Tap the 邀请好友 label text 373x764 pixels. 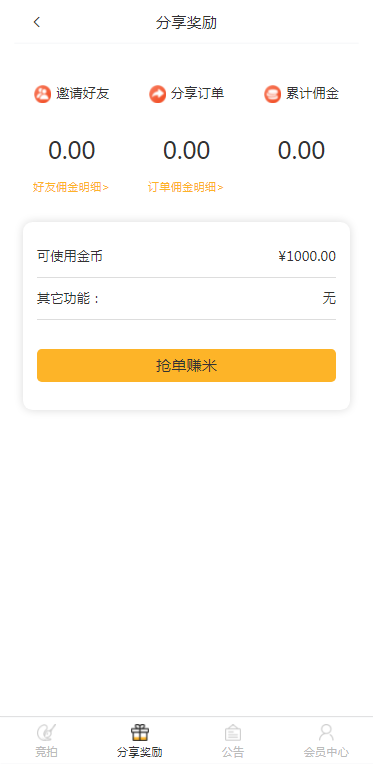click(x=83, y=94)
